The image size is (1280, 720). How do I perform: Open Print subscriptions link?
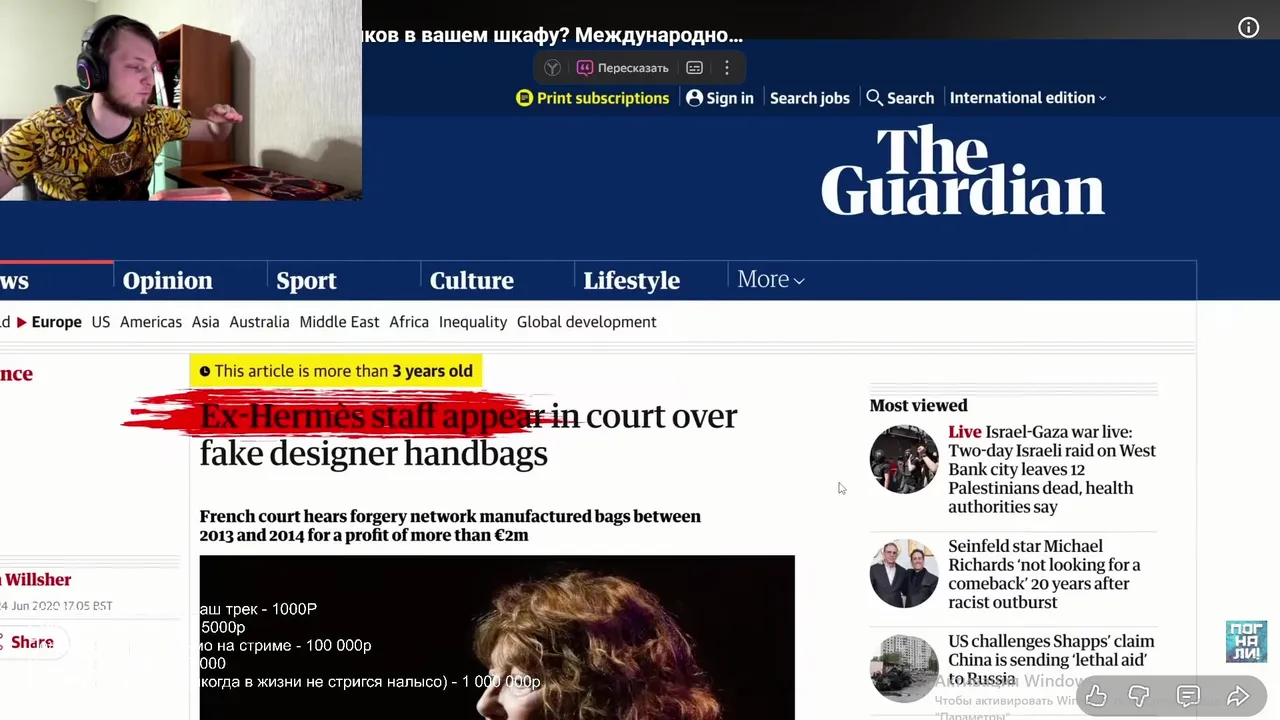pyautogui.click(x=593, y=98)
